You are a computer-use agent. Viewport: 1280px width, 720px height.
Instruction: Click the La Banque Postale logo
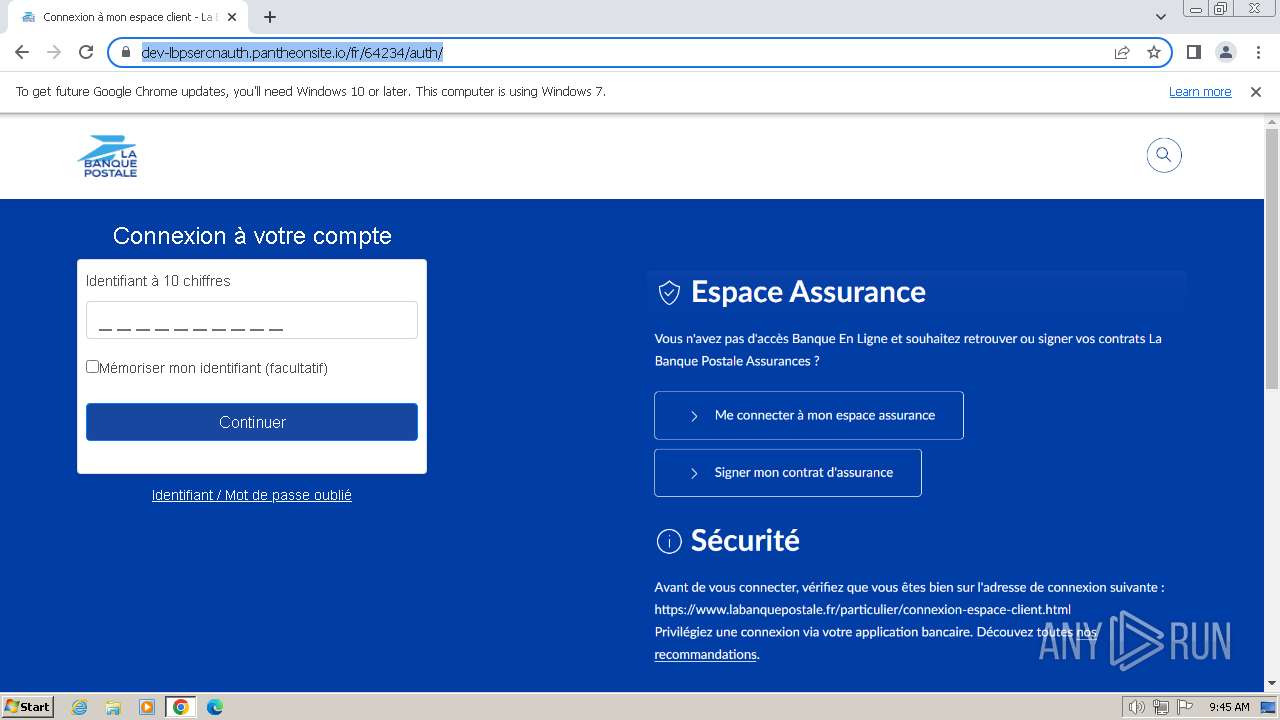coord(107,156)
